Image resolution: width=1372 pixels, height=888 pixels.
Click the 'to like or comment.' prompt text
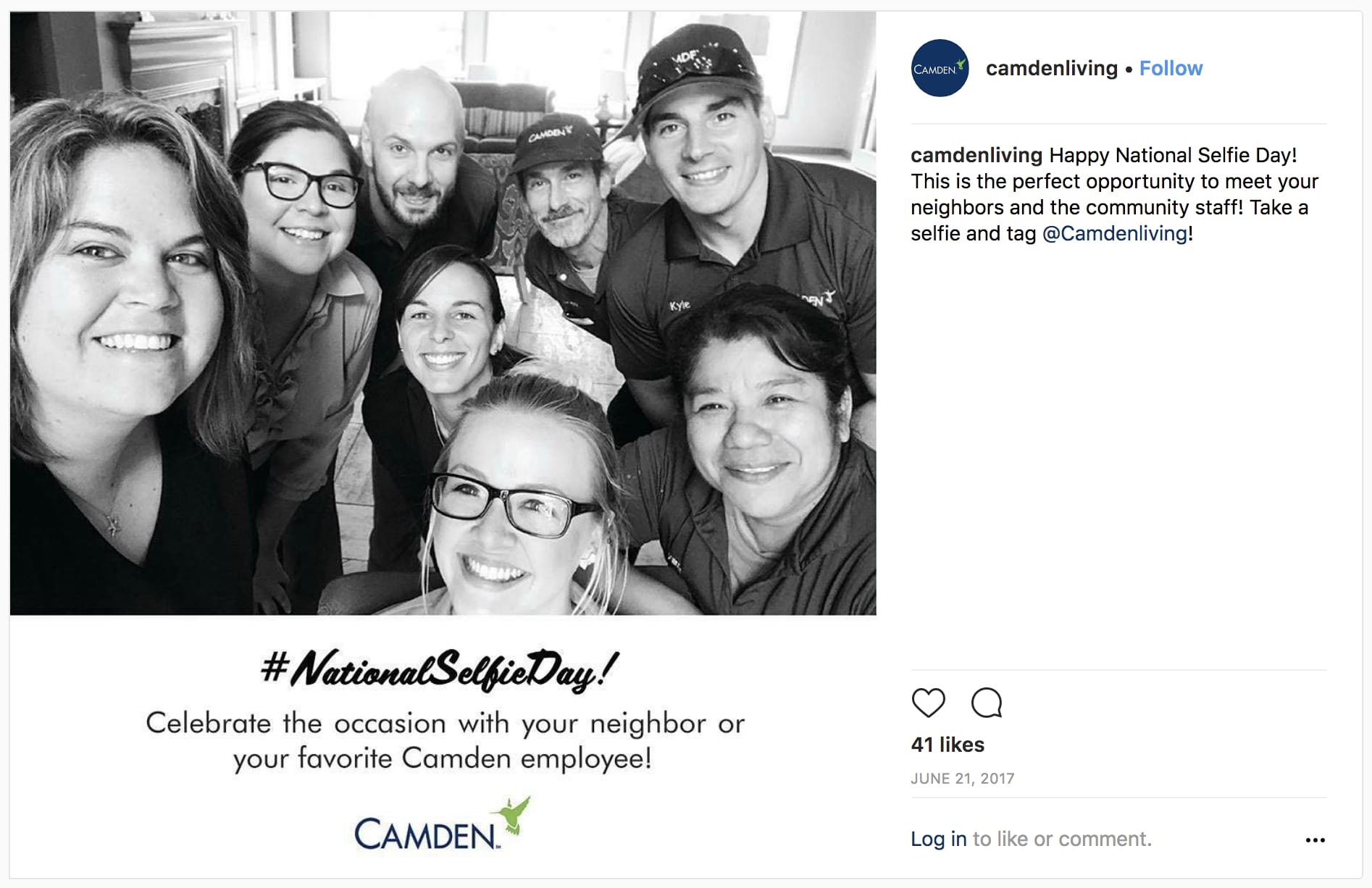1062,839
